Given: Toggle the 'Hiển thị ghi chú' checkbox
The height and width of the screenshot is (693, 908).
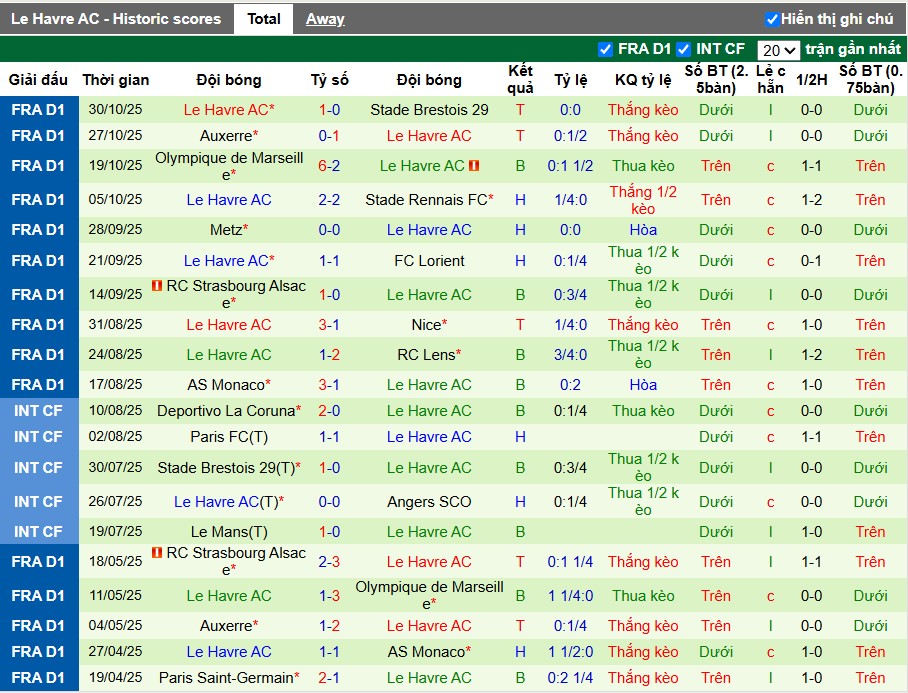Looking at the screenshot, I should point(772,19).
